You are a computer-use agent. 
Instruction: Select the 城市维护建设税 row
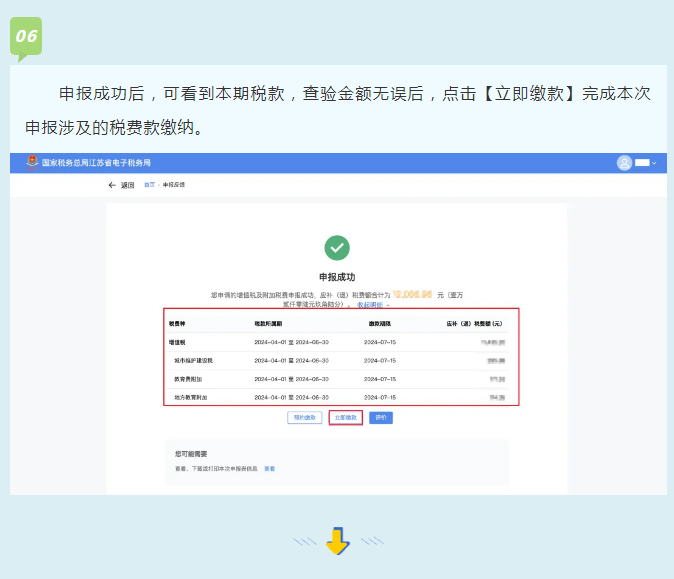tap(341, 360)
